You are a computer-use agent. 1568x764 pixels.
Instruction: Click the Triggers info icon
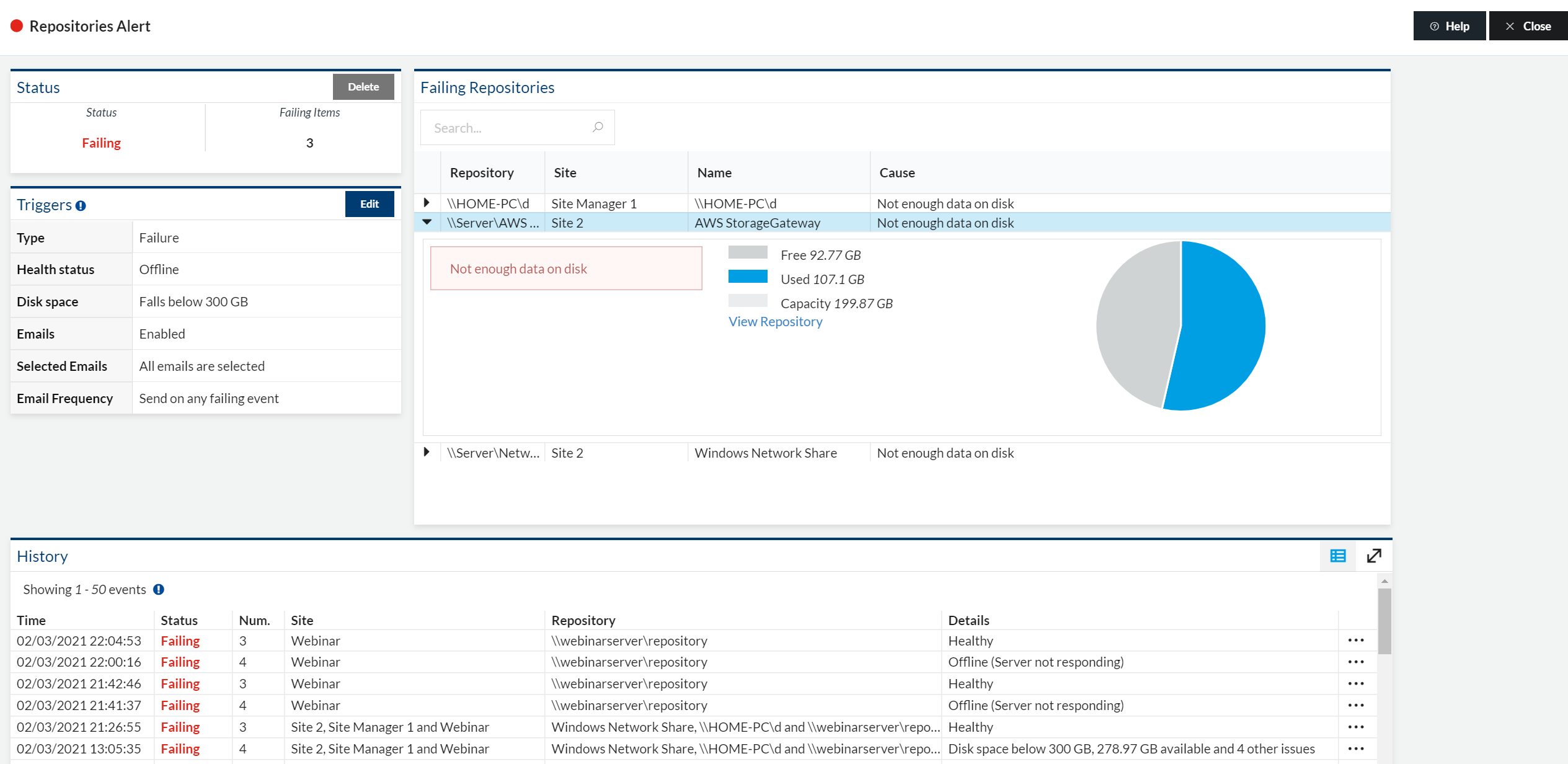(81, 206)
